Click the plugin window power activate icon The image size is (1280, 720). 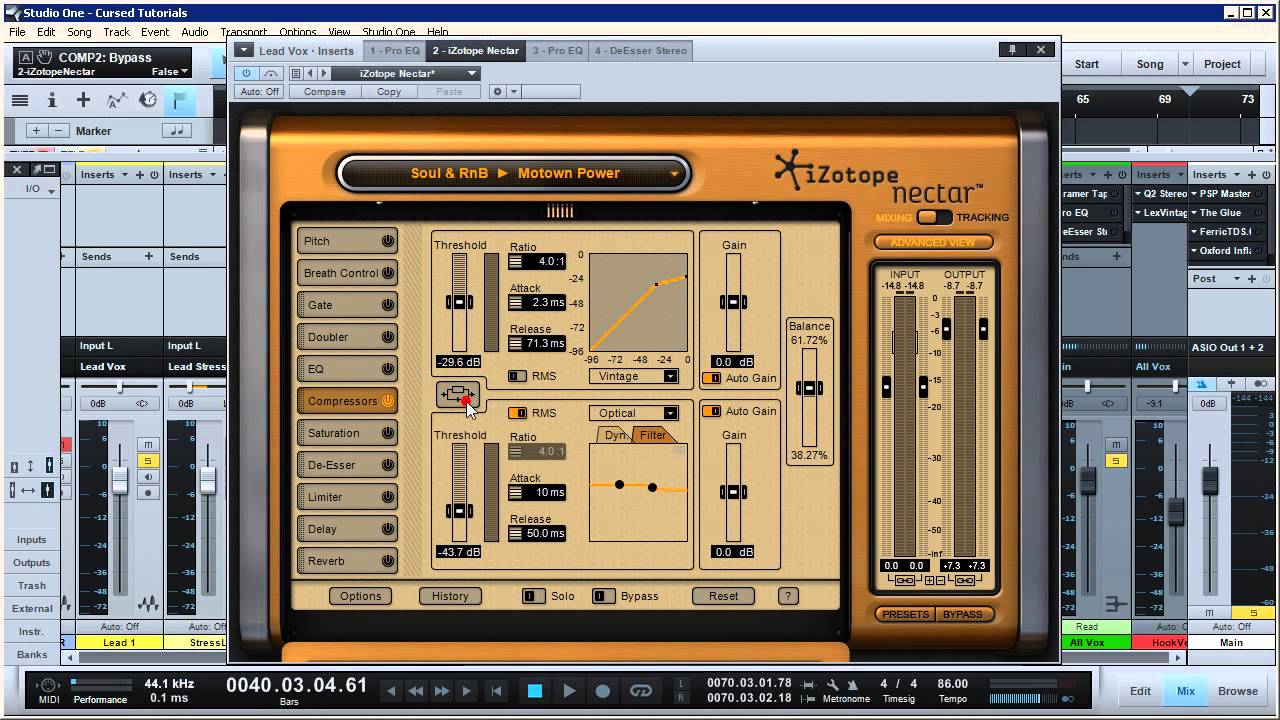[x=248, y=73]
